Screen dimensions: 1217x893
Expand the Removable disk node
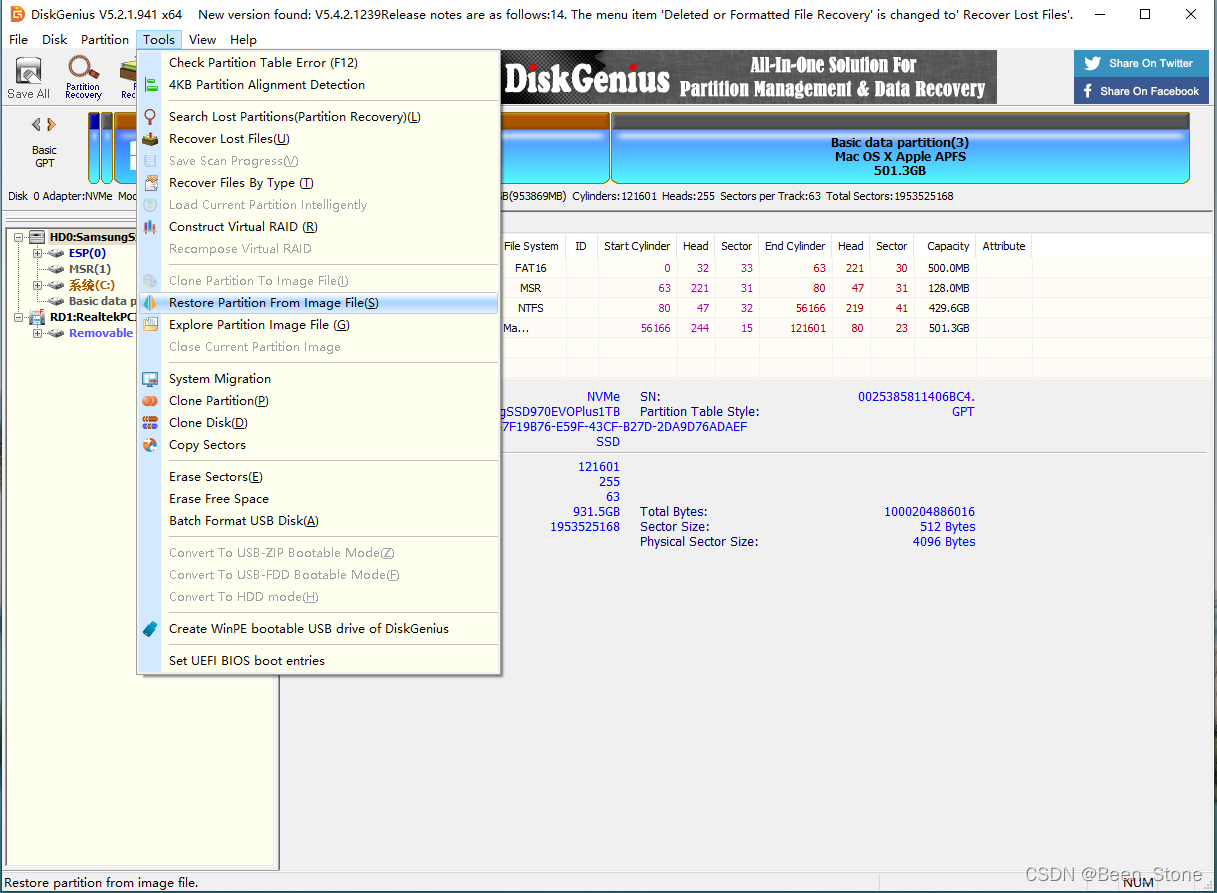pyautogui.click(x=37, y=333)
